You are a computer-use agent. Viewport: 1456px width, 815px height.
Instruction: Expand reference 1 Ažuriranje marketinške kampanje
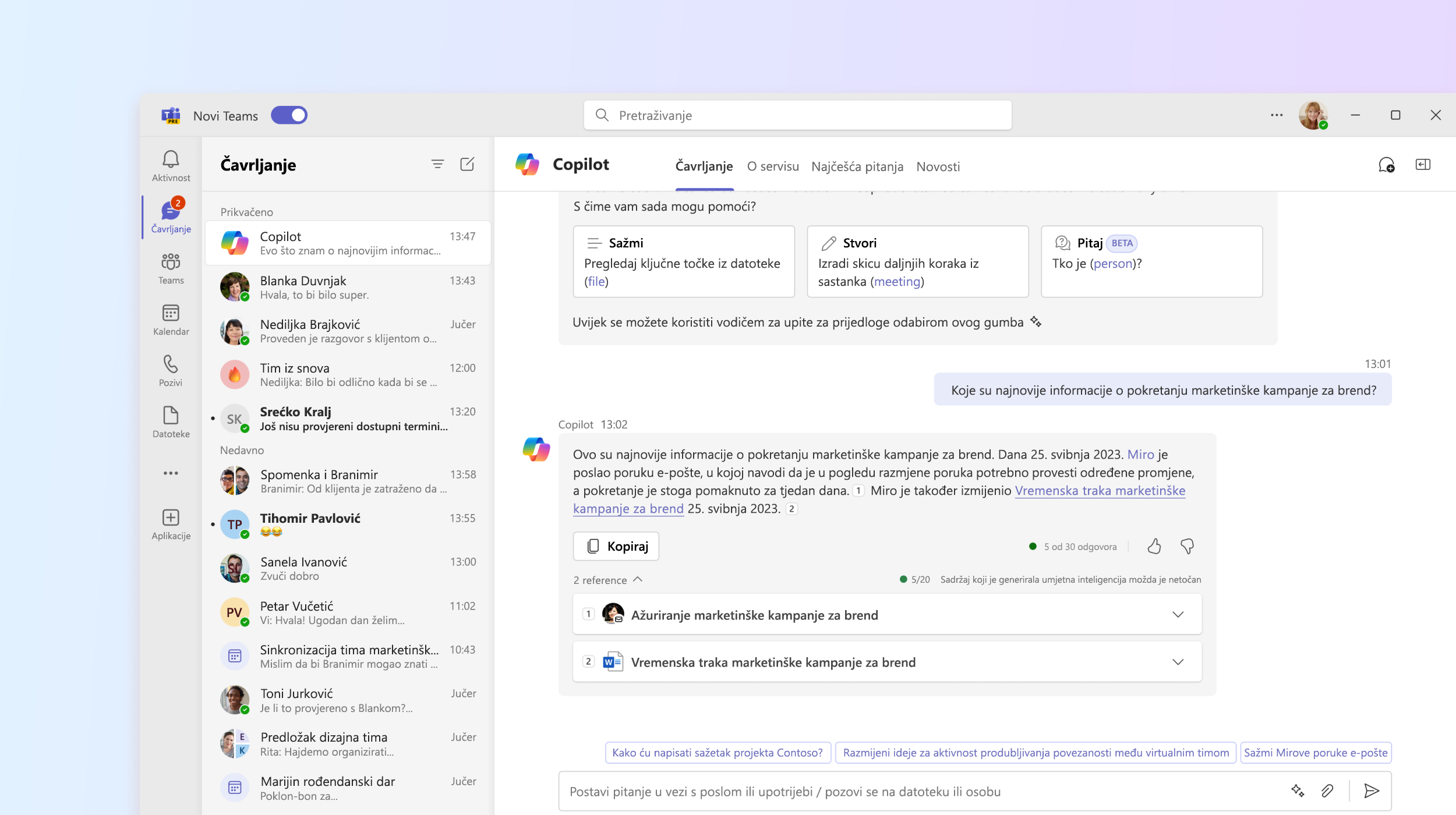click(1177, 615)
